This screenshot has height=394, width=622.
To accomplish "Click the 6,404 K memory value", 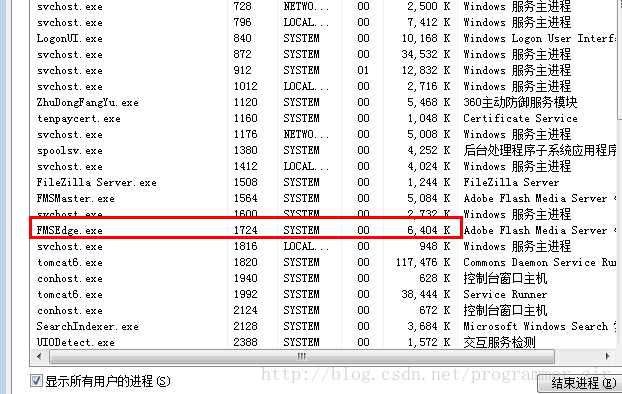I will pos(429,230).
